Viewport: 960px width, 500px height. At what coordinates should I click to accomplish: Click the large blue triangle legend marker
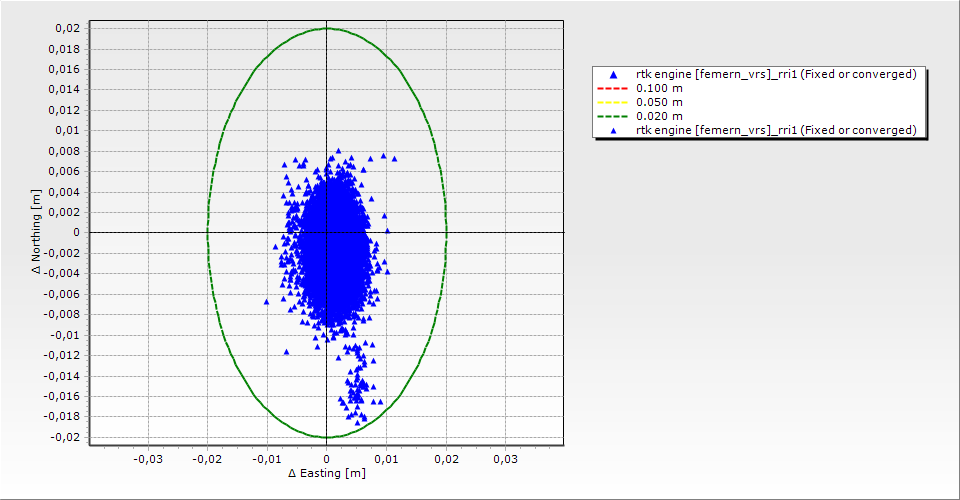click(x=611, y=75)
